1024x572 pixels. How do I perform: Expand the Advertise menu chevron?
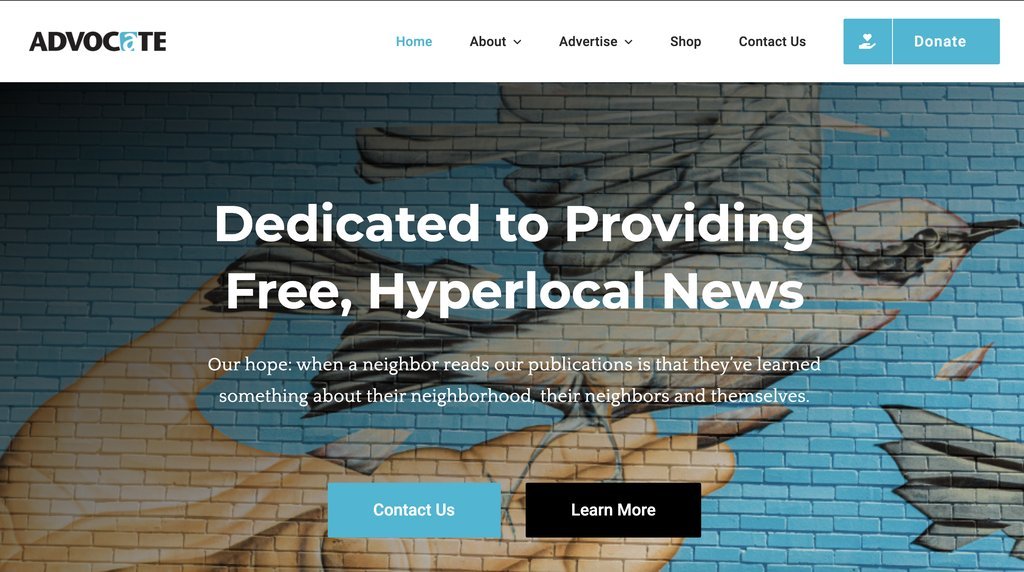coord(628,42)
